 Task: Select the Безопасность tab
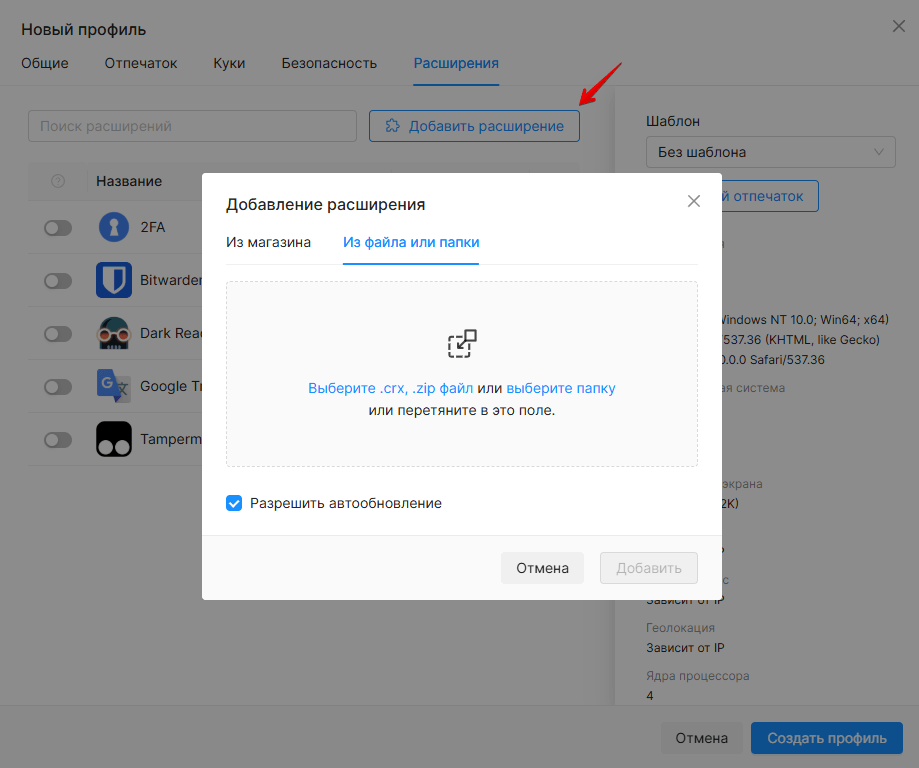click(329, 63)
